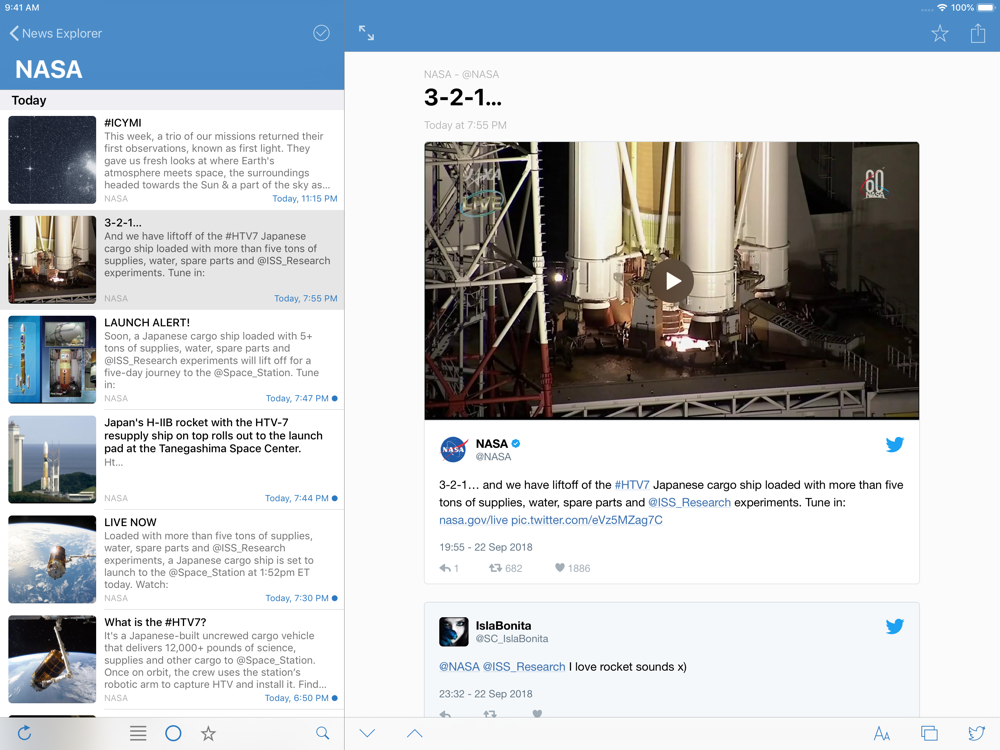Image resolution: width=1000 pixels, height=750 pixels.
Task: Show starred articles filter
Action: coord(208,733)
